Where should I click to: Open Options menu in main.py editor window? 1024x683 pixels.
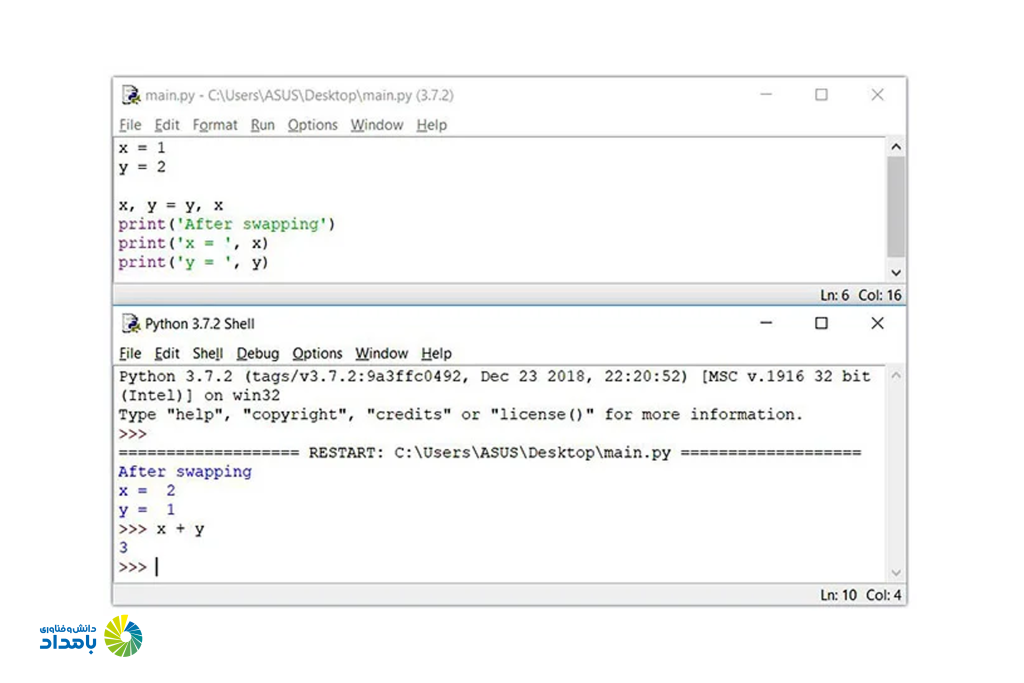click(313, 125)
